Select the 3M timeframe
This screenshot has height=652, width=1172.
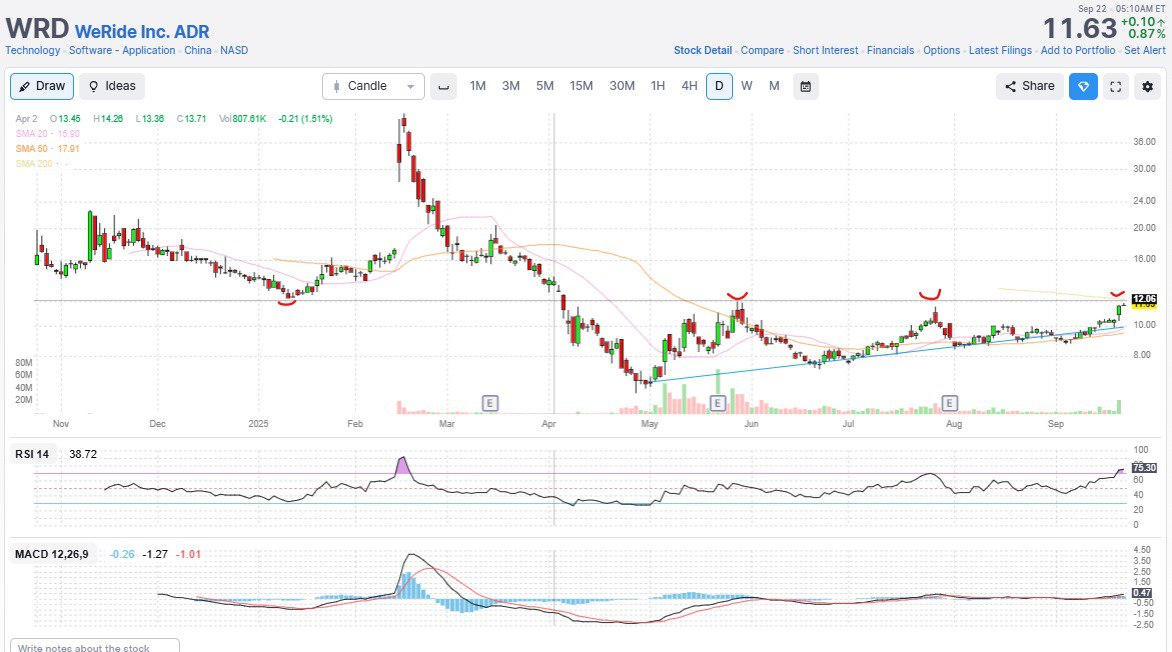[511, 86]
